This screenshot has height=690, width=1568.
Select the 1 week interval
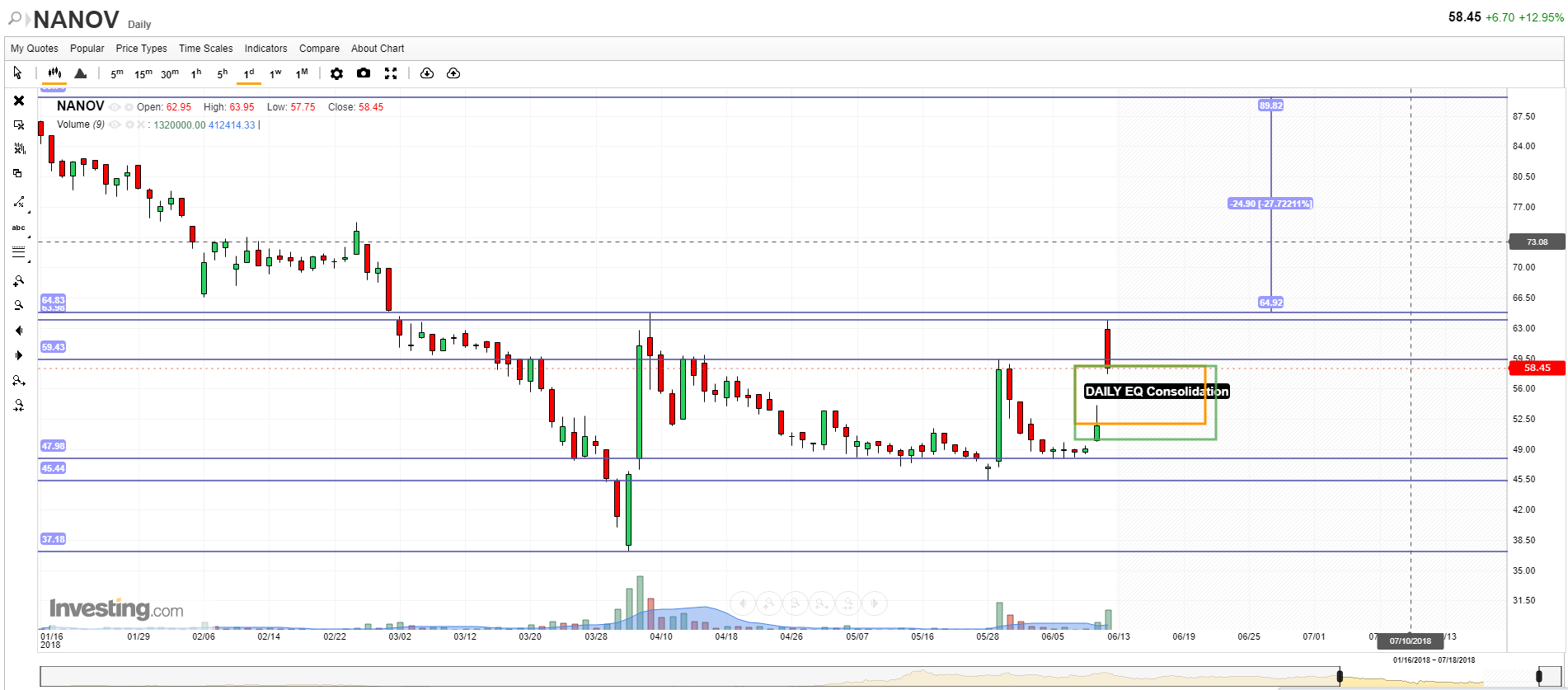pos(275,73)
